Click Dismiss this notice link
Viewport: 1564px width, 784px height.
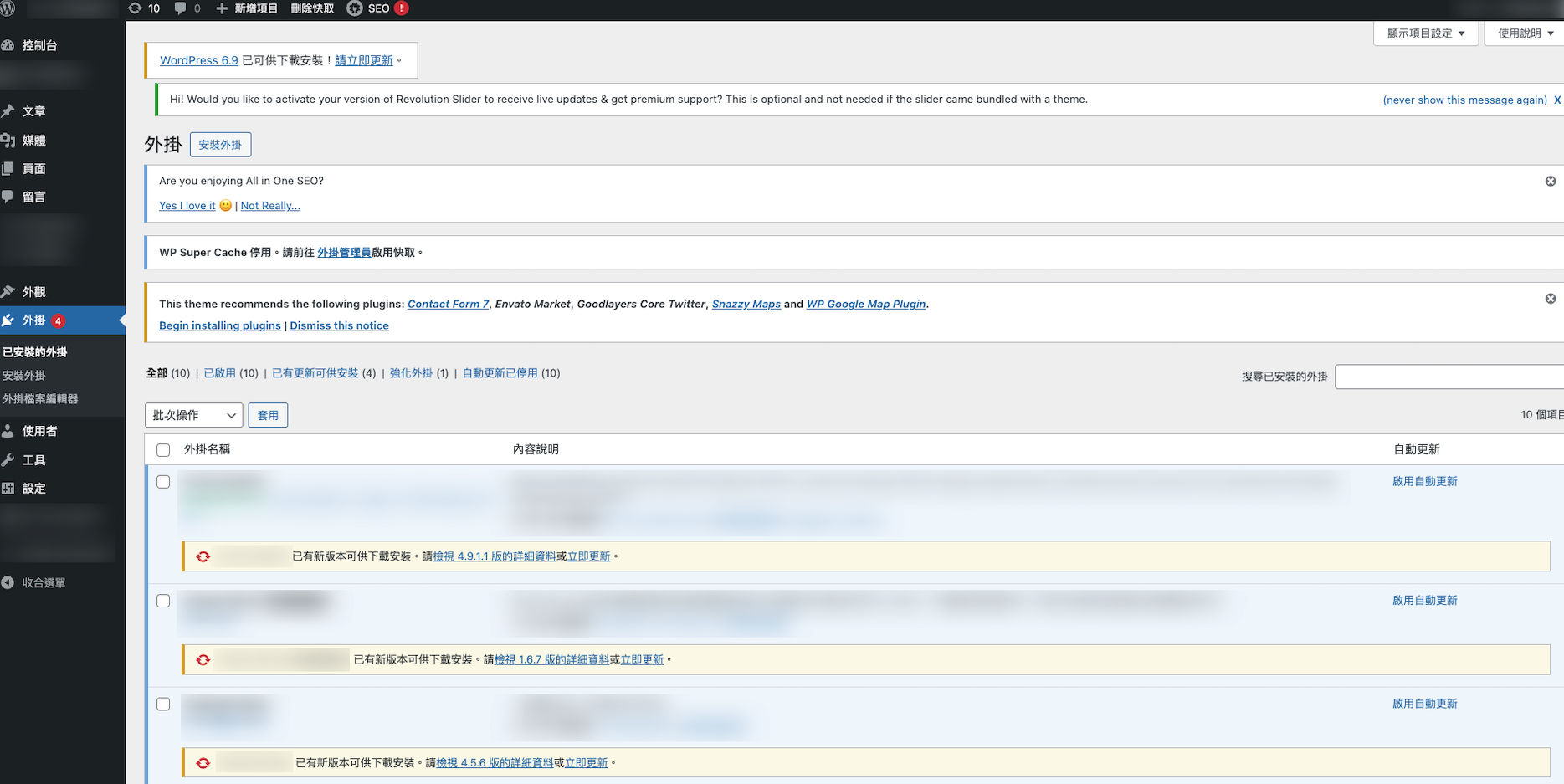339,325
